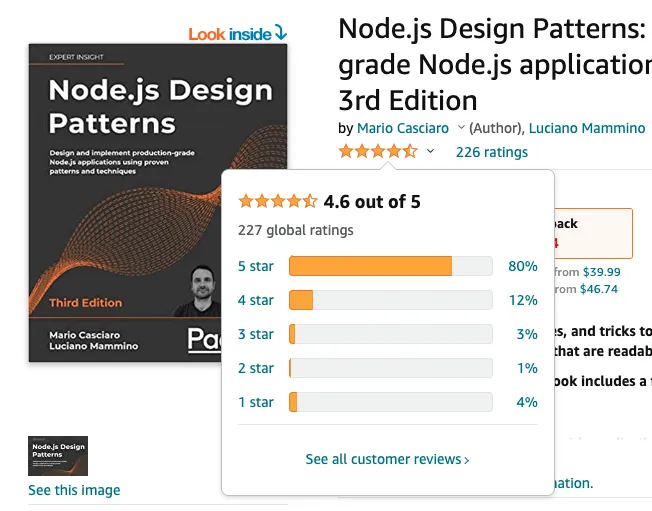The image size is (652, 511).
Task: Click the 5 star histogram bar
Action: click(x=391, y=266)
